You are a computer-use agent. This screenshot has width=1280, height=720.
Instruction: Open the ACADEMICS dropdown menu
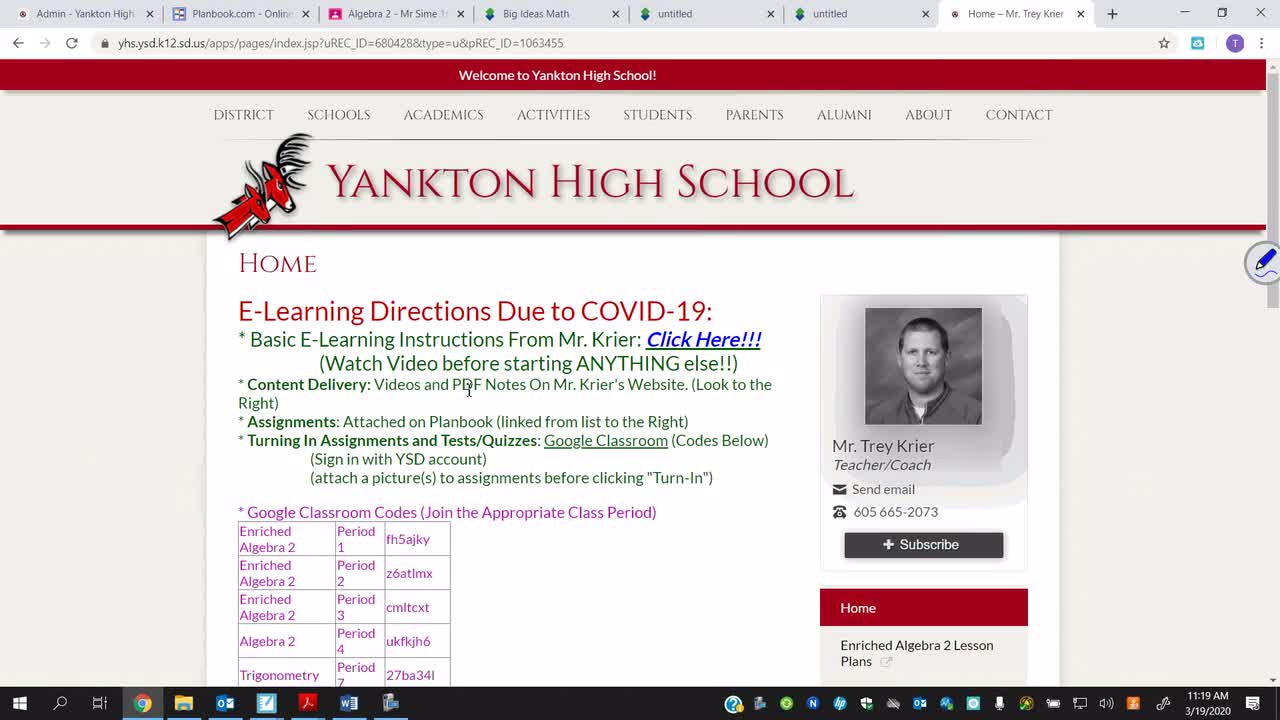pyautogui.click(x=443, y=114)
